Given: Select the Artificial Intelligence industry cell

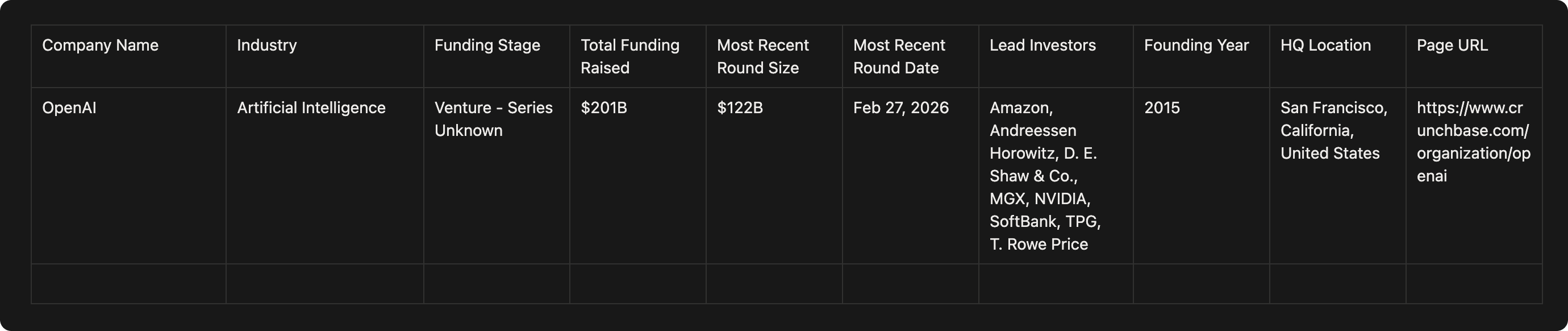Looking at the screenshot, I should pyautogui.click(x=311, y=108).
